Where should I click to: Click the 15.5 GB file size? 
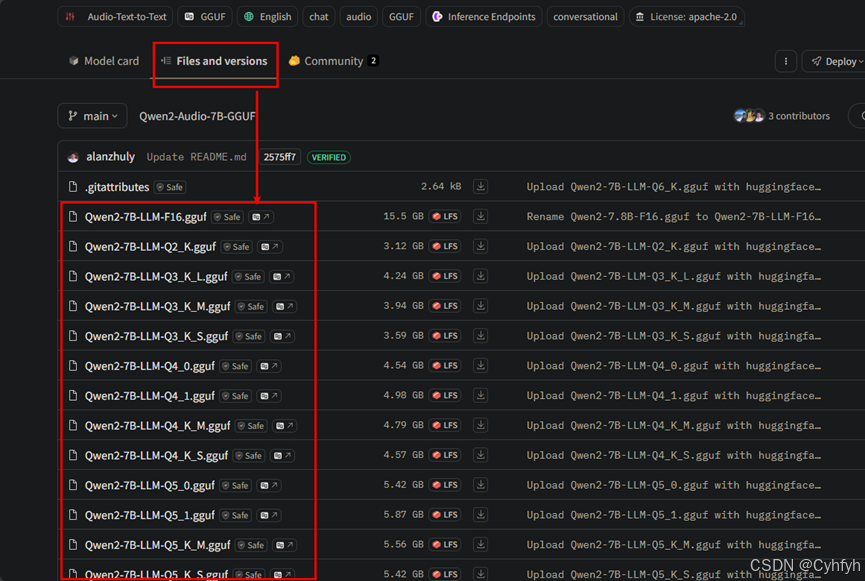coord(403,216)
